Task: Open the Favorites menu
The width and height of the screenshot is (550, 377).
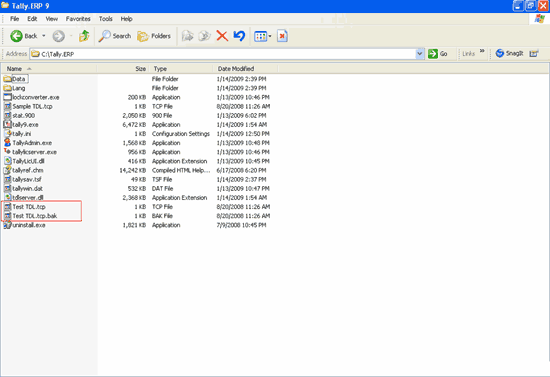Action: click(x=78, y=19)
